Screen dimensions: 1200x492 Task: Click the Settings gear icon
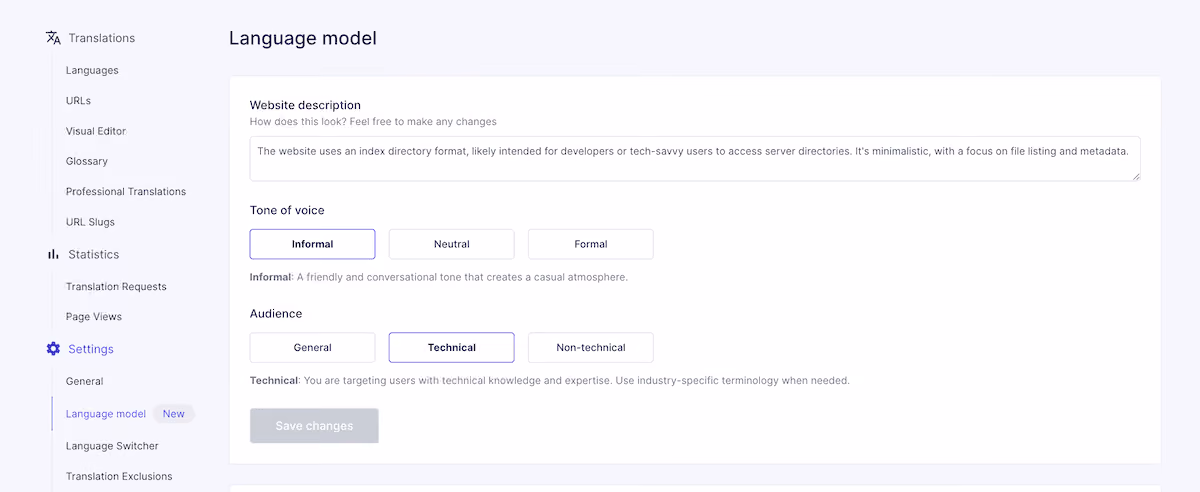pos(53,349)
